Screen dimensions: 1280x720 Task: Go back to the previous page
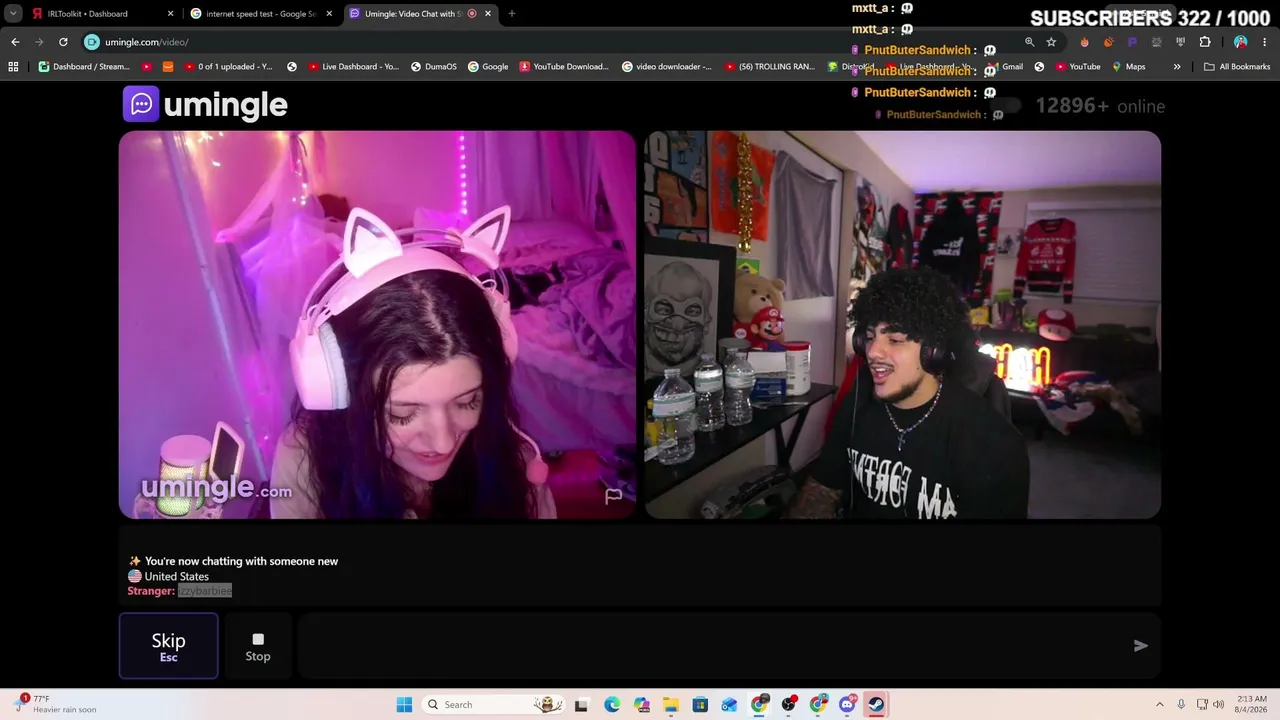coord(15,42)
